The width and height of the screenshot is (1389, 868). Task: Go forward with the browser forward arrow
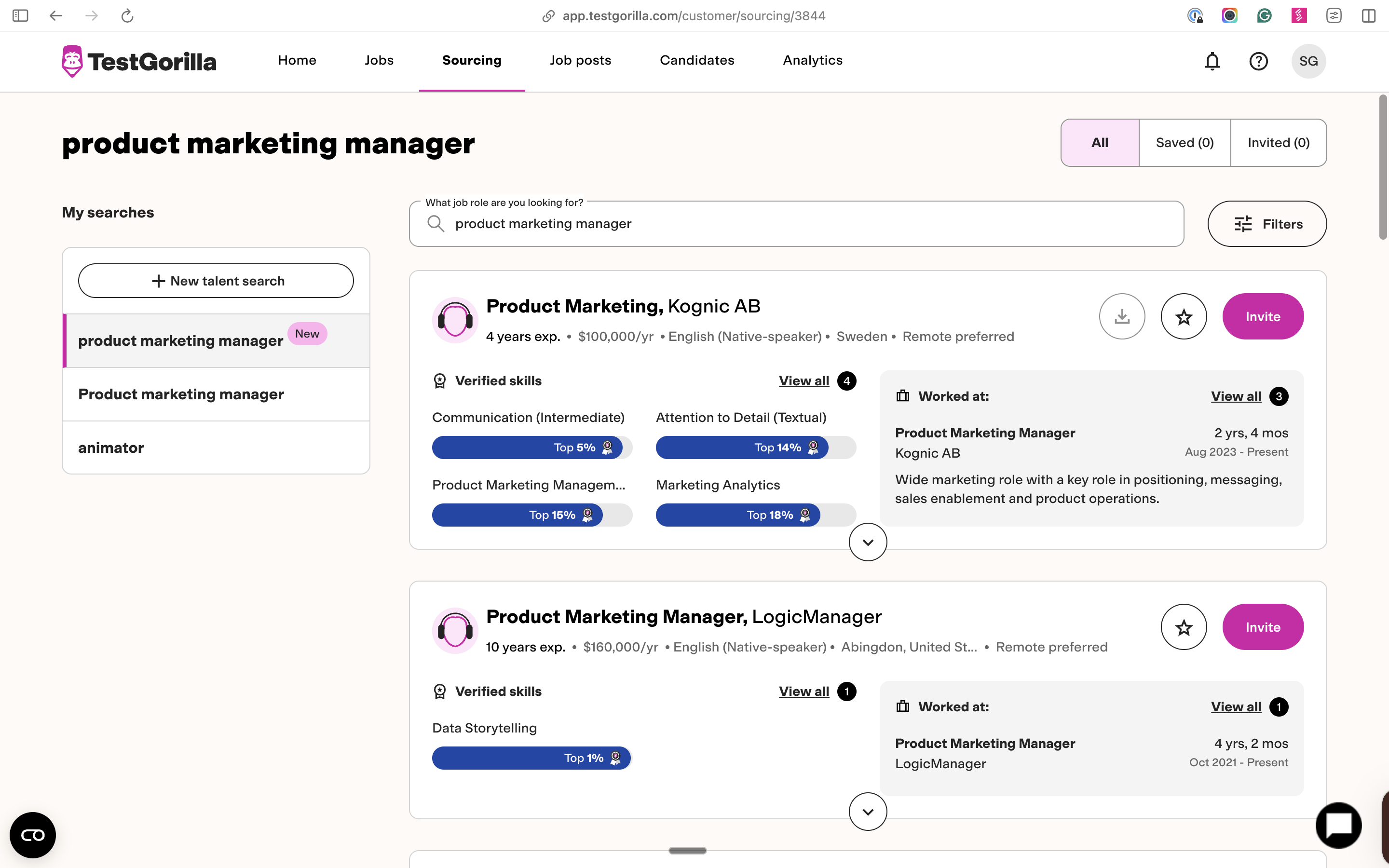click(91, 15)
